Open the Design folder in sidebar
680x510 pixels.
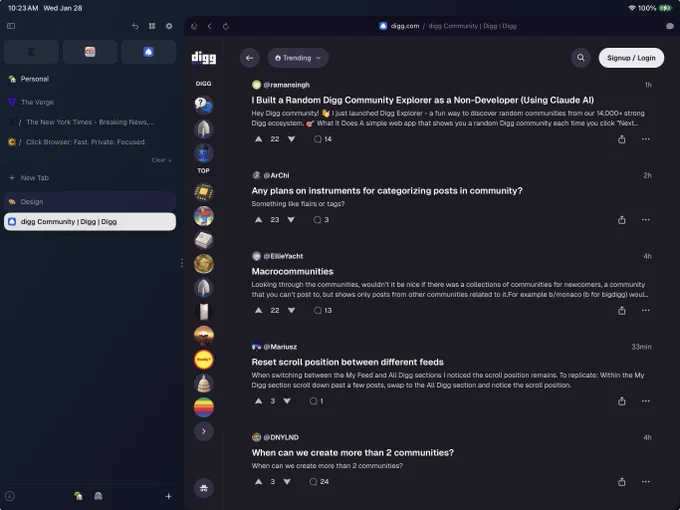point(90,202)
